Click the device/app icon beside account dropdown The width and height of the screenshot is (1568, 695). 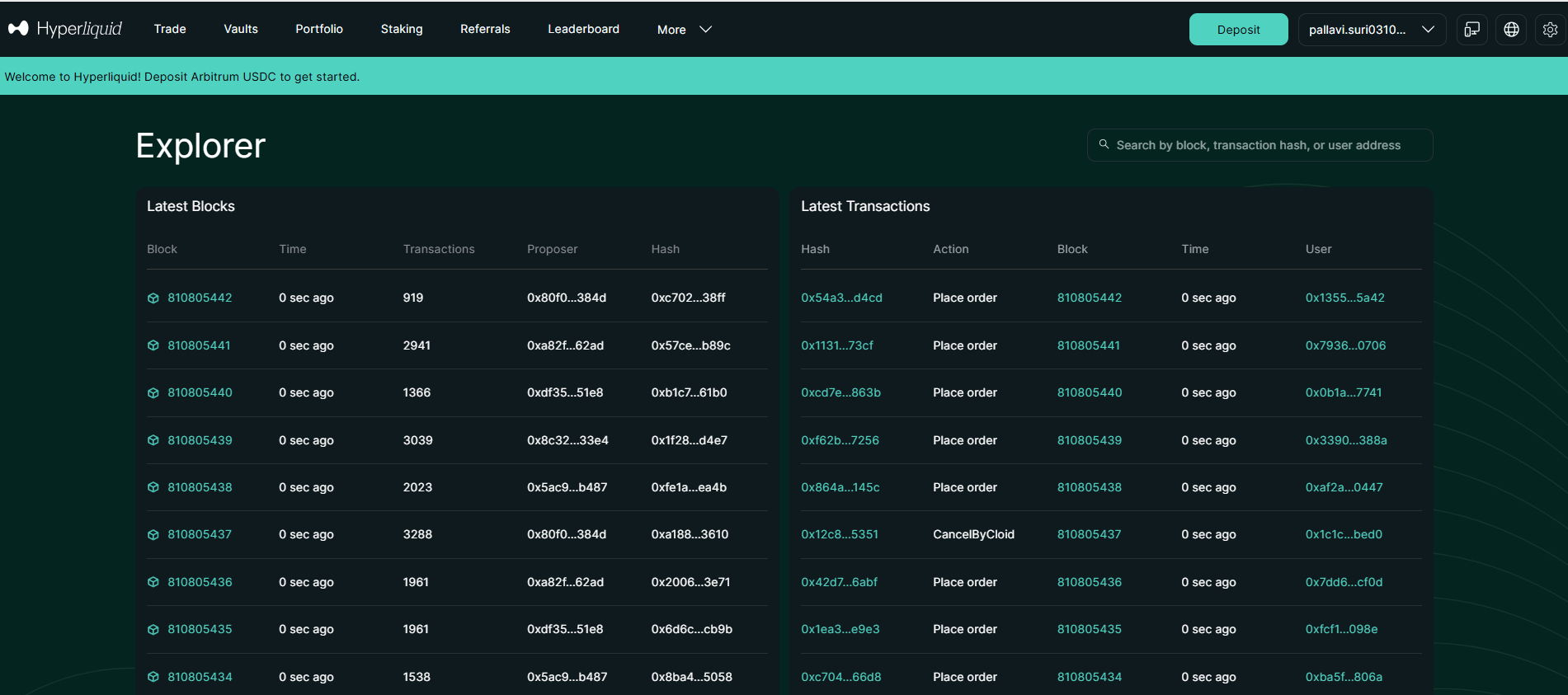(x=1472, y=30)
